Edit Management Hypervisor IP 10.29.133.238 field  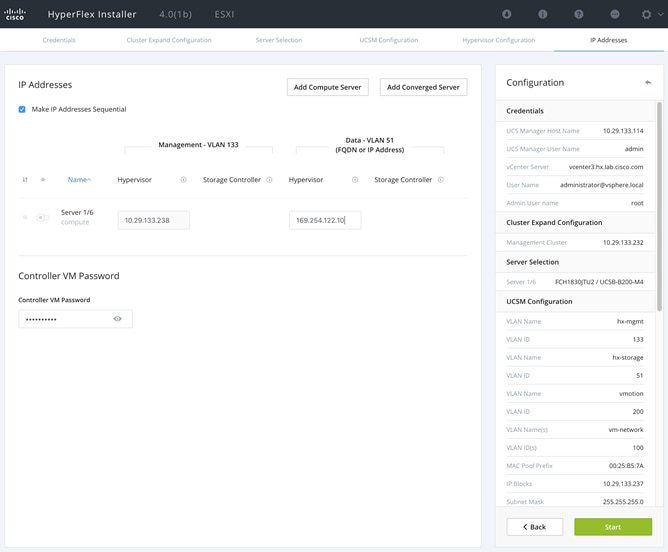pyautogui.click(x=154, y=220)
